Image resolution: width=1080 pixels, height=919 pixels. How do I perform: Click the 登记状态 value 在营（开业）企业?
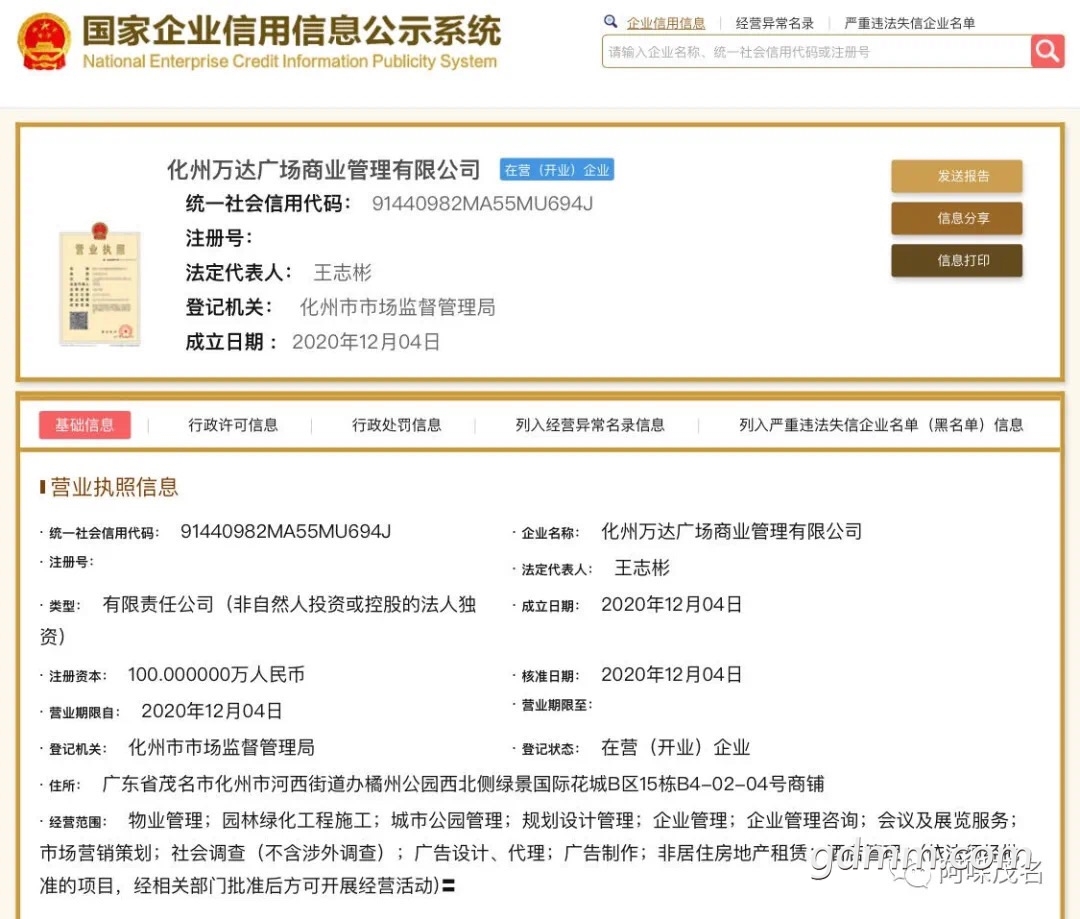point(676,747)
